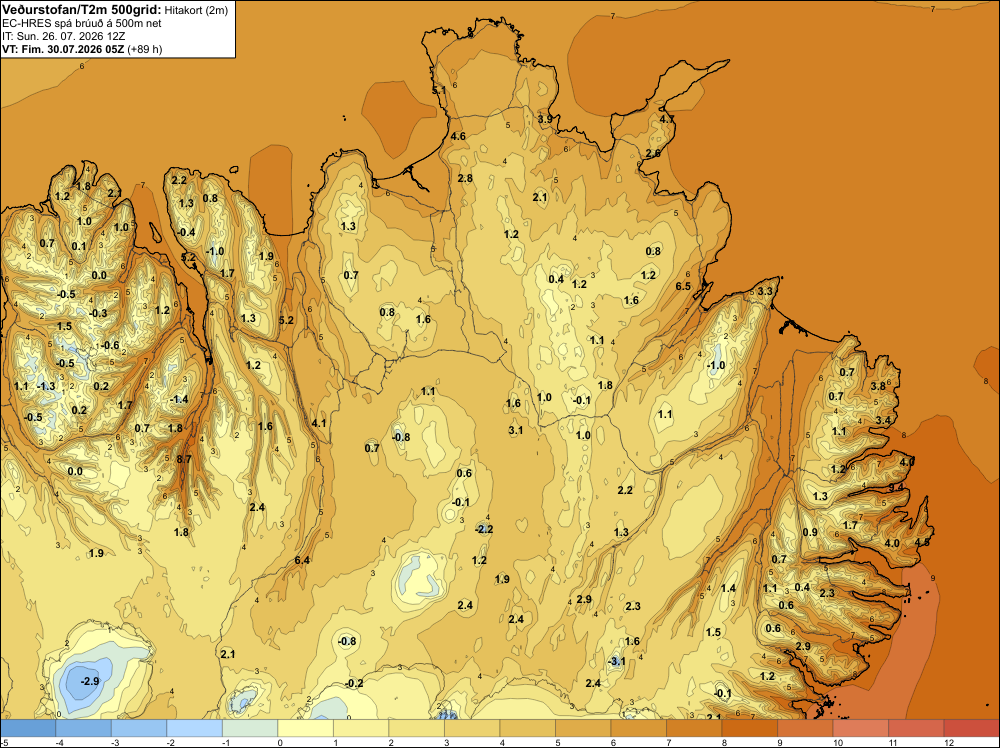Viewport: 1000px width, 748px height.
Task: Click the darkest blue legend swatch left of -4
Action: 28,728
